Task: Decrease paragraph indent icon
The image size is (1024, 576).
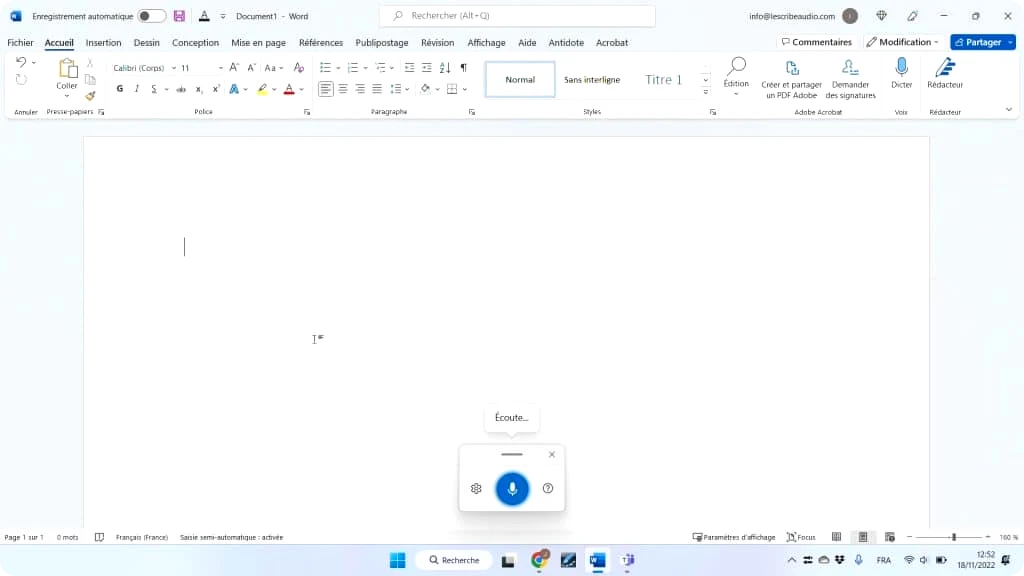Action: click(409, 67)
